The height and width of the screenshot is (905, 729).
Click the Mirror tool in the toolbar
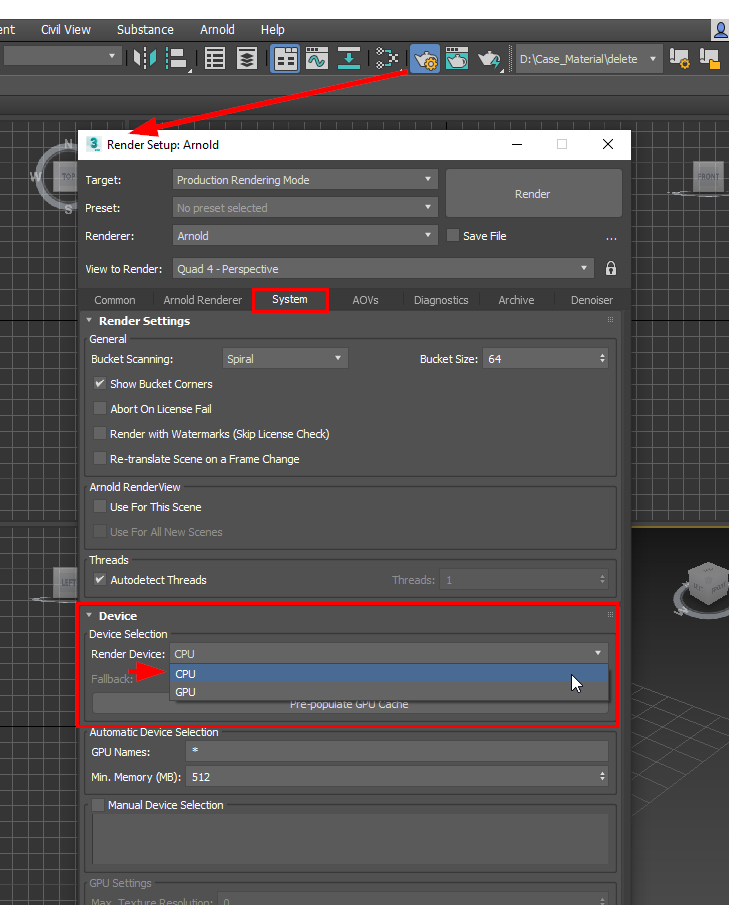pyautogui.click(x=144, y=58)
